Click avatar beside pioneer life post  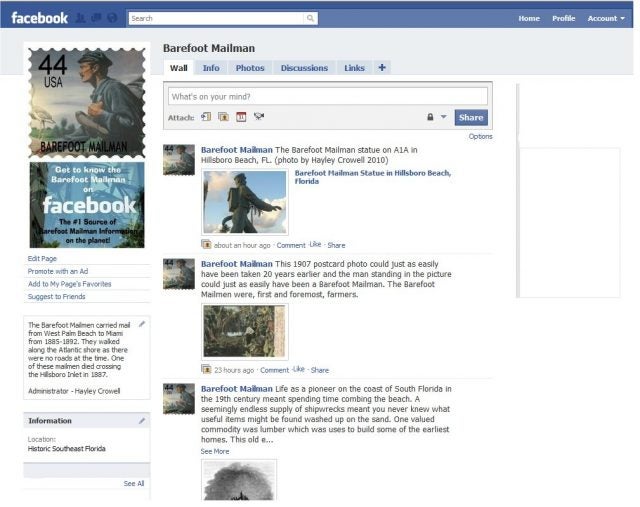(179, 398)
